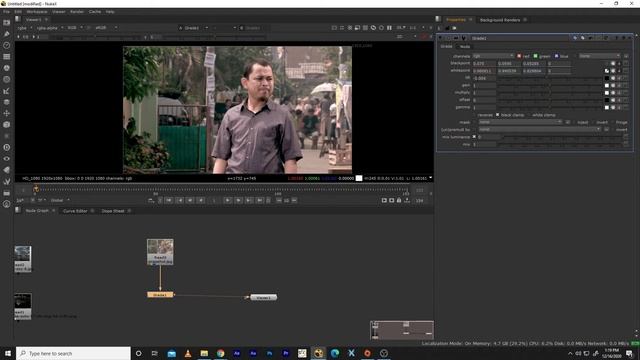Launch VLC from the taskbar
The width and height of the screenshot is (640, 360).
tap(188, 353)
